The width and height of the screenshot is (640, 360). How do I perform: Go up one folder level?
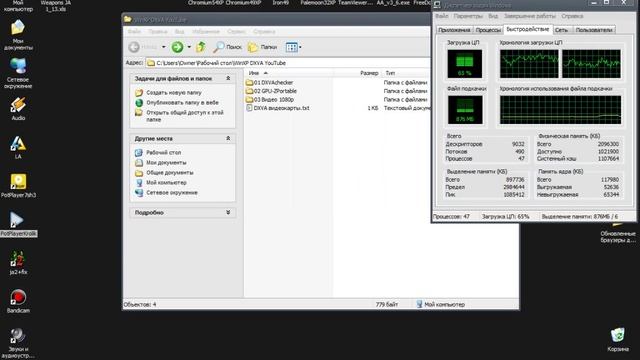[201, 47]
